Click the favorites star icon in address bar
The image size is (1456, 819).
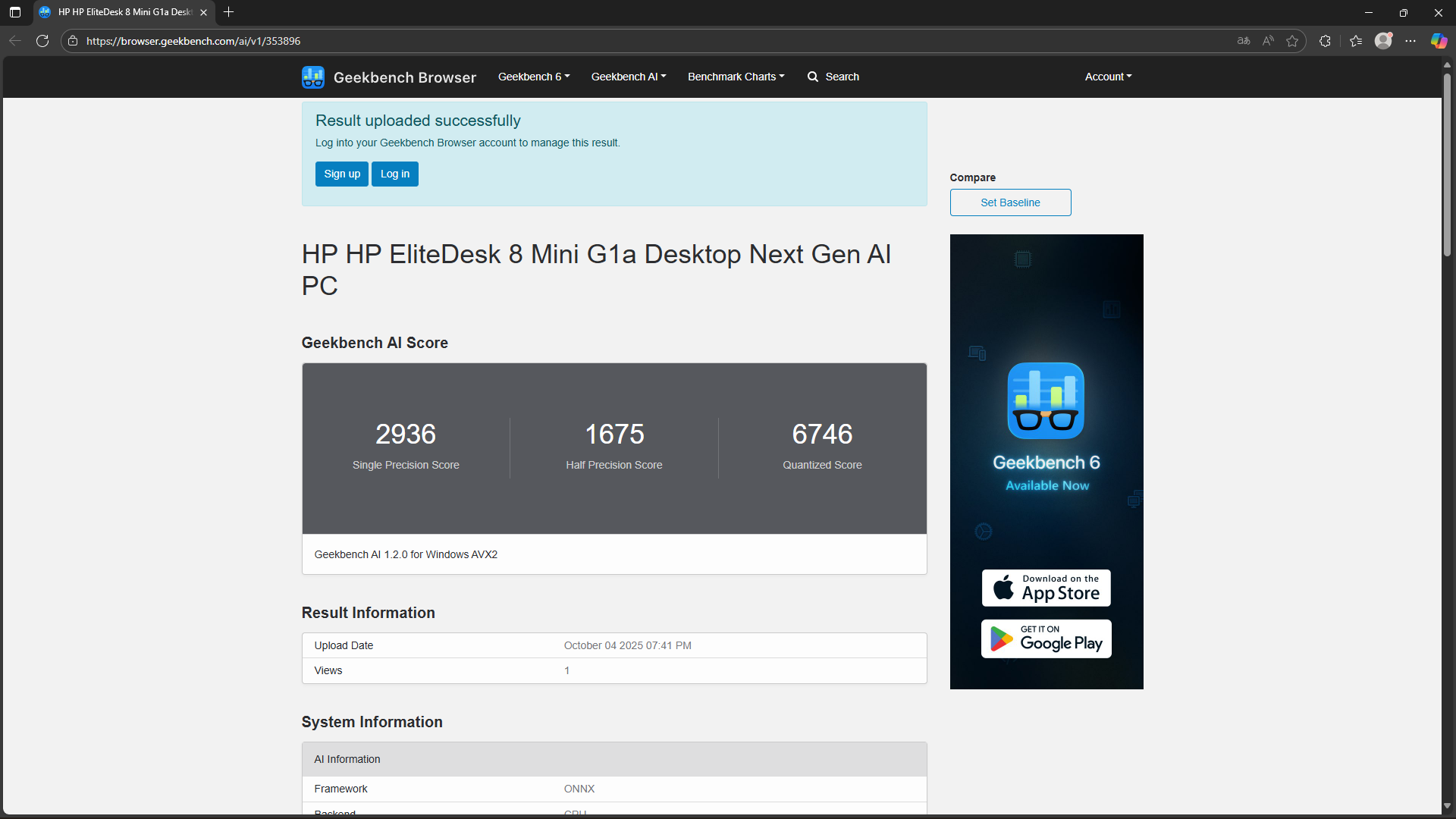tap(1292, 41)
